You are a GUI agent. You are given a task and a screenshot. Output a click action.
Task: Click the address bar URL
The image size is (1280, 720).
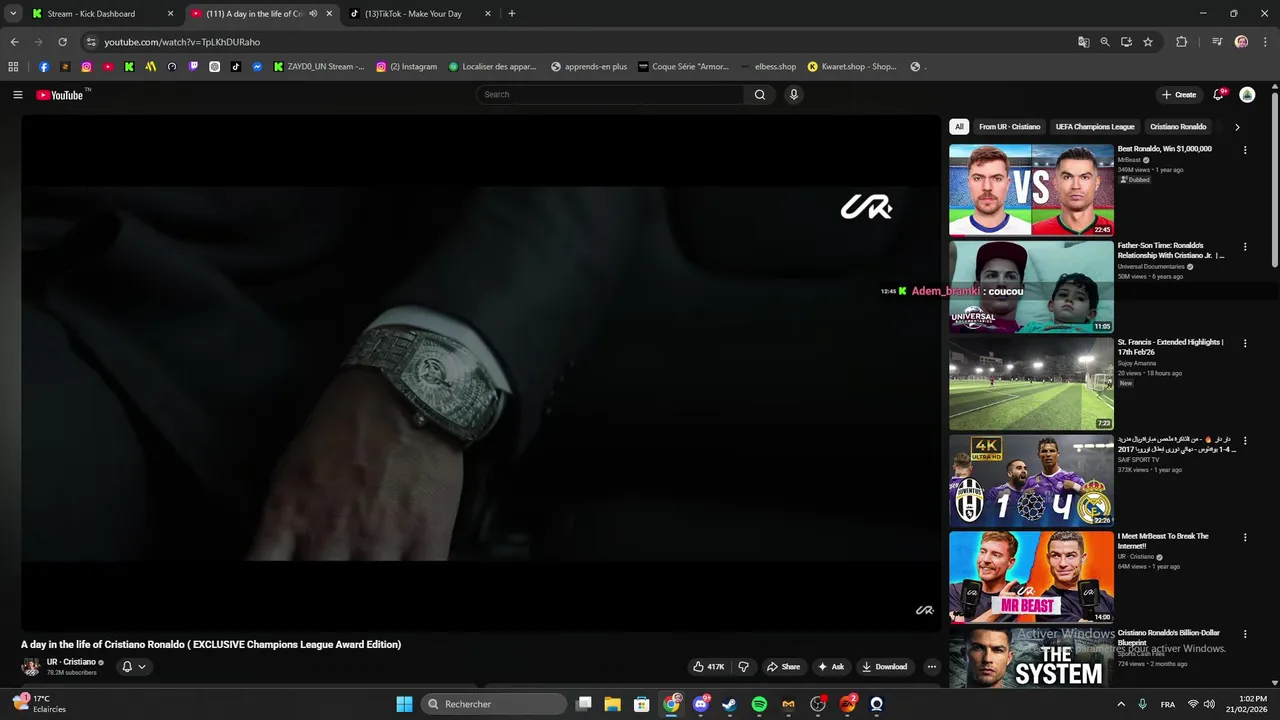182,42
